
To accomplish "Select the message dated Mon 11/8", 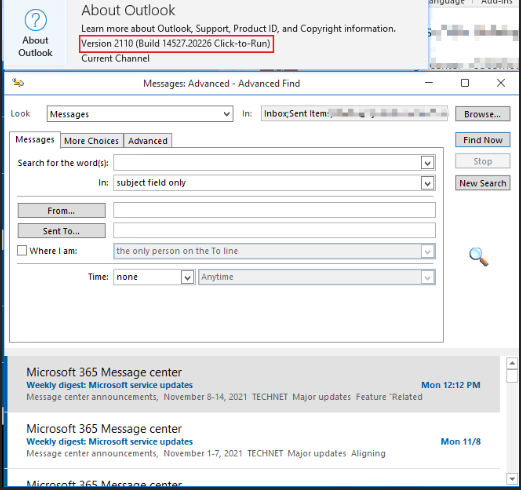I will coord(254,440).
